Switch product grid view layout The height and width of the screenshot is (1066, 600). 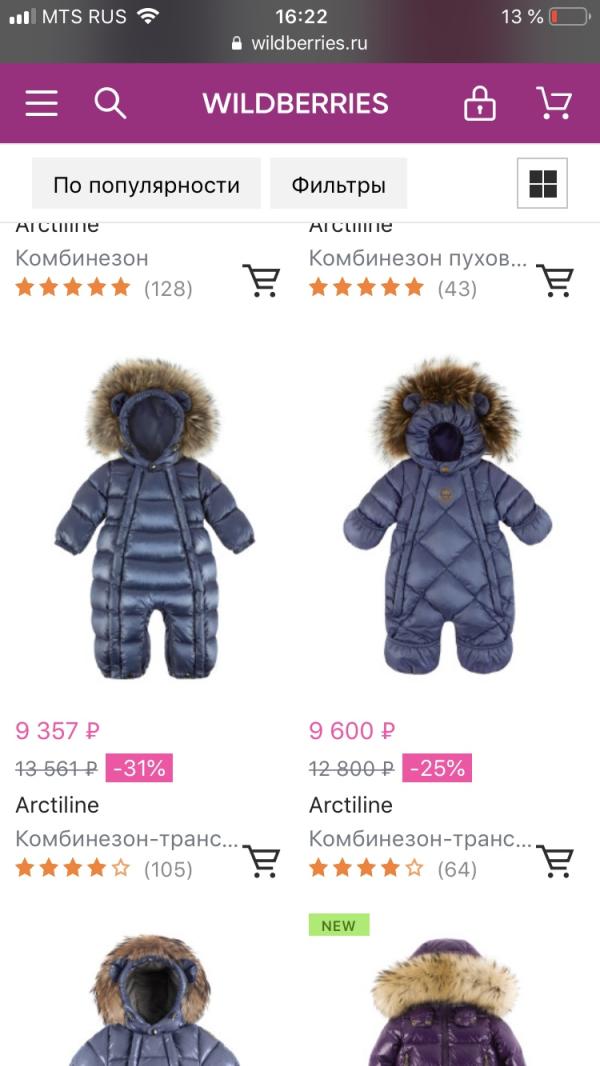click(x=542, y=184)
